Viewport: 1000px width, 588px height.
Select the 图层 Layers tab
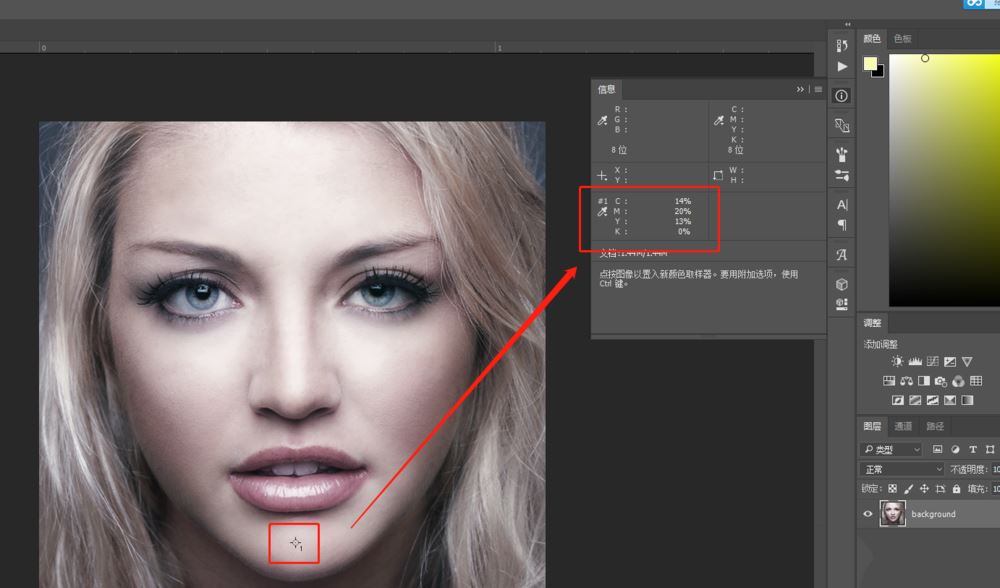872,426
